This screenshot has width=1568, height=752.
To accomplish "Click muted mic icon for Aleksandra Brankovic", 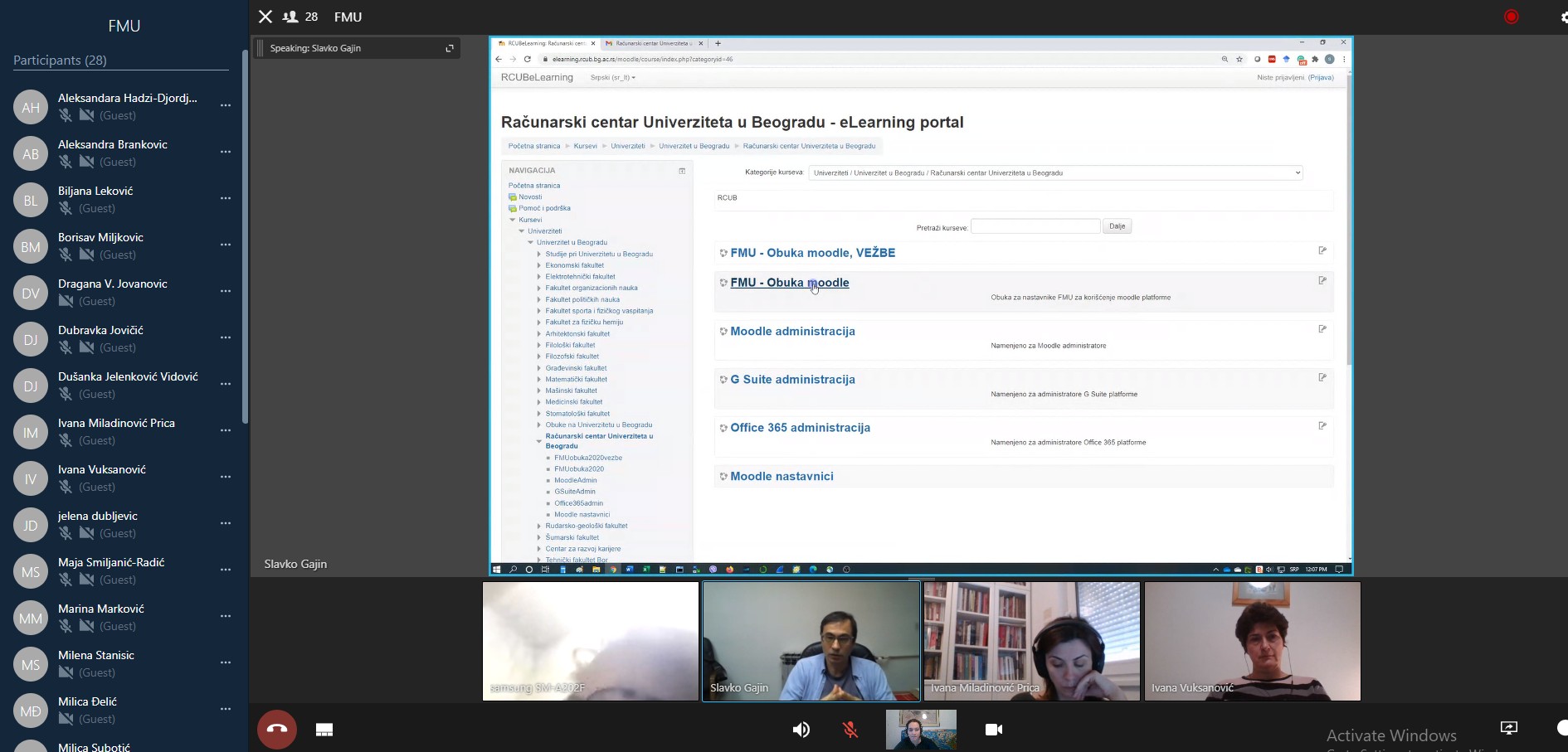I will coord(66,162).
